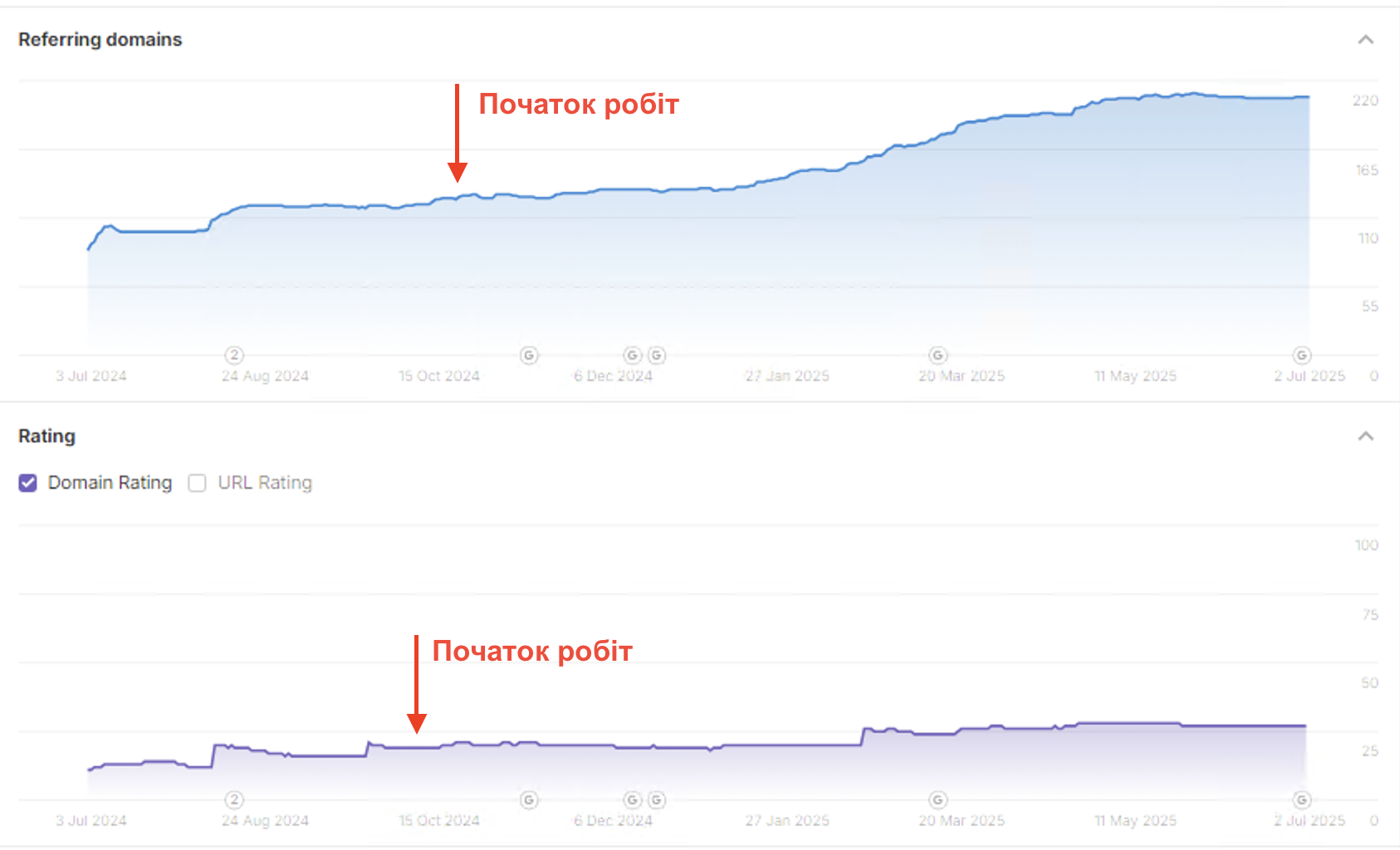Click left G marker of pair above 6 Dec 2024, Rating chart
The width and height of the screenshot is (1400, 850).
click(633, 800)
